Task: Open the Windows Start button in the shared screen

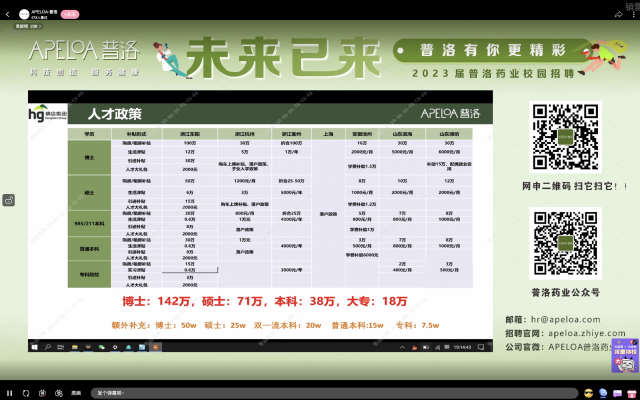Action: click(x=35, y=347)
